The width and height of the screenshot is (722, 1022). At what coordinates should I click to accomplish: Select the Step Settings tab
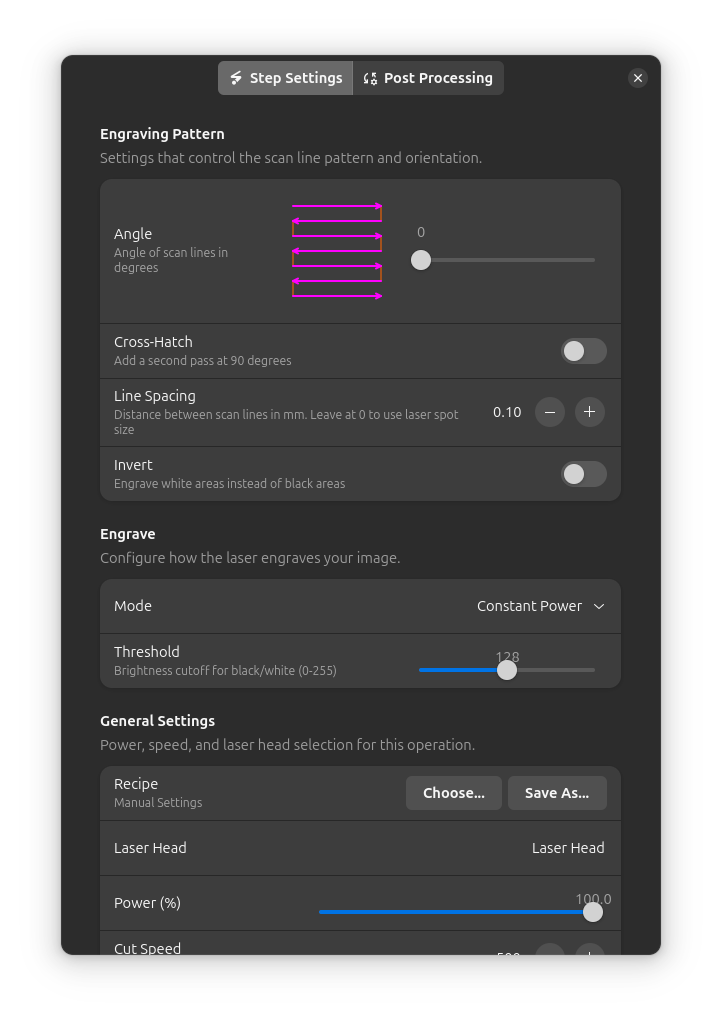pos(285,77)
